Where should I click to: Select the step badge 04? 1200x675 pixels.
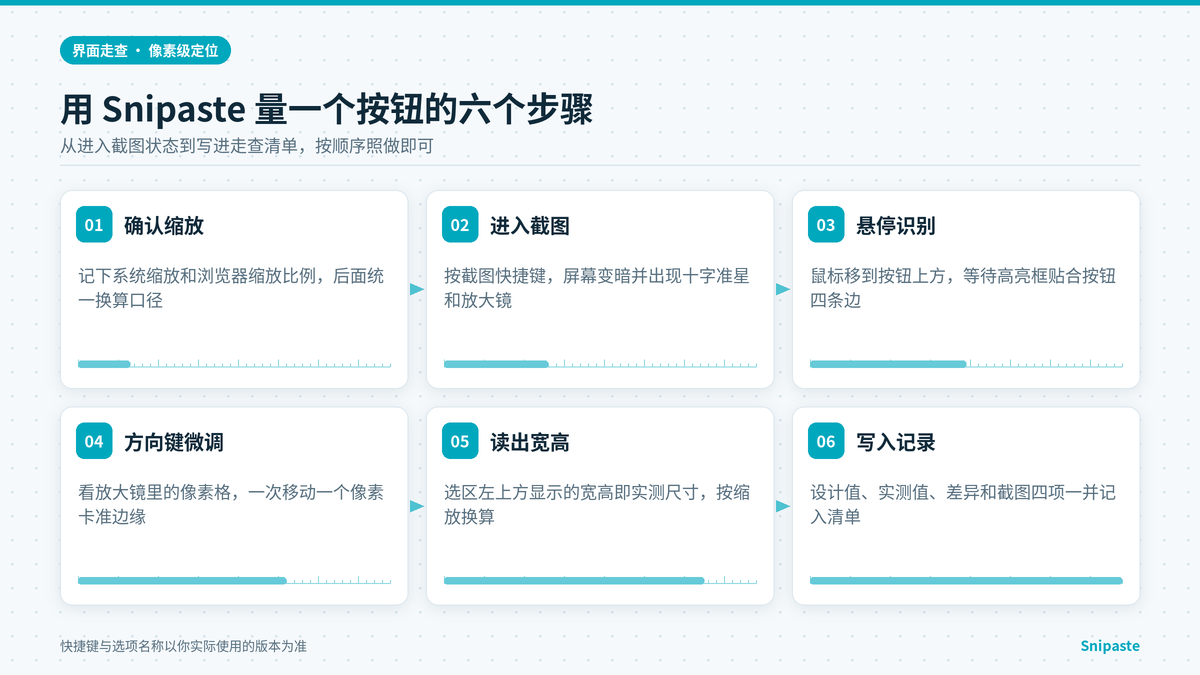(x=94, y=441)
